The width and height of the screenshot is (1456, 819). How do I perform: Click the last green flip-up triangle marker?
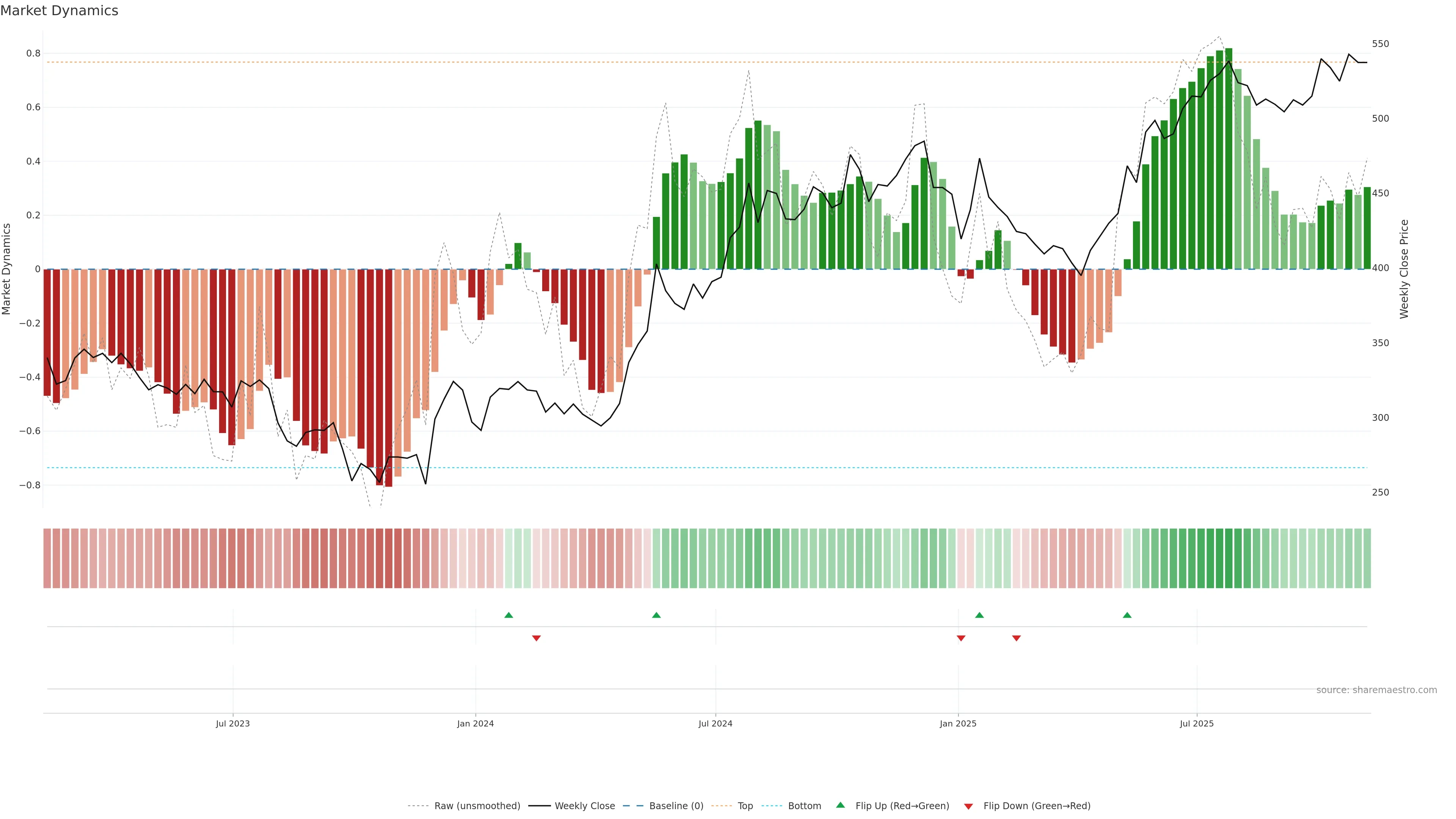coord(1127,615)
